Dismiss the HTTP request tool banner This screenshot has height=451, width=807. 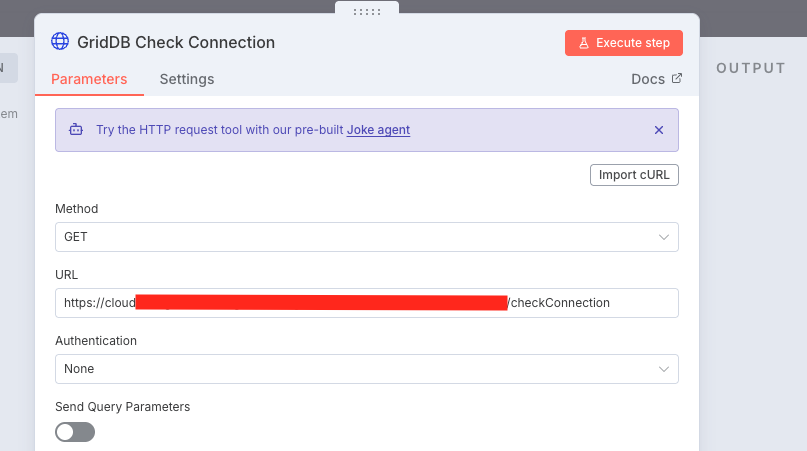coord(659,130)
